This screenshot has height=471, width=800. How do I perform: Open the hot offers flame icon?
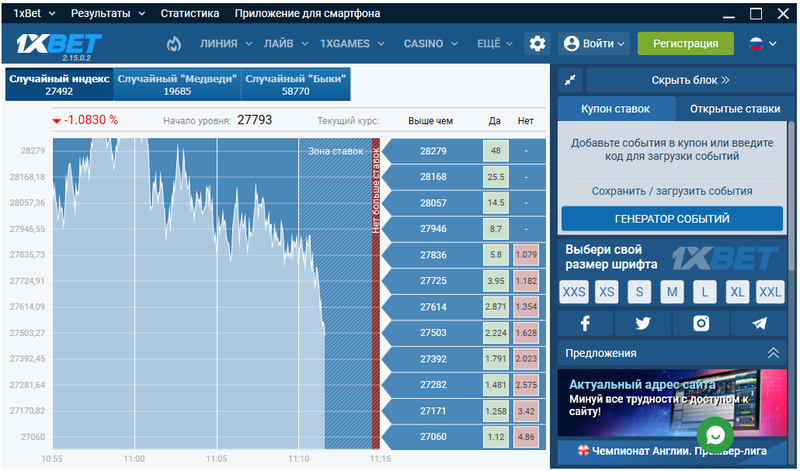click(x=174, y=44)
